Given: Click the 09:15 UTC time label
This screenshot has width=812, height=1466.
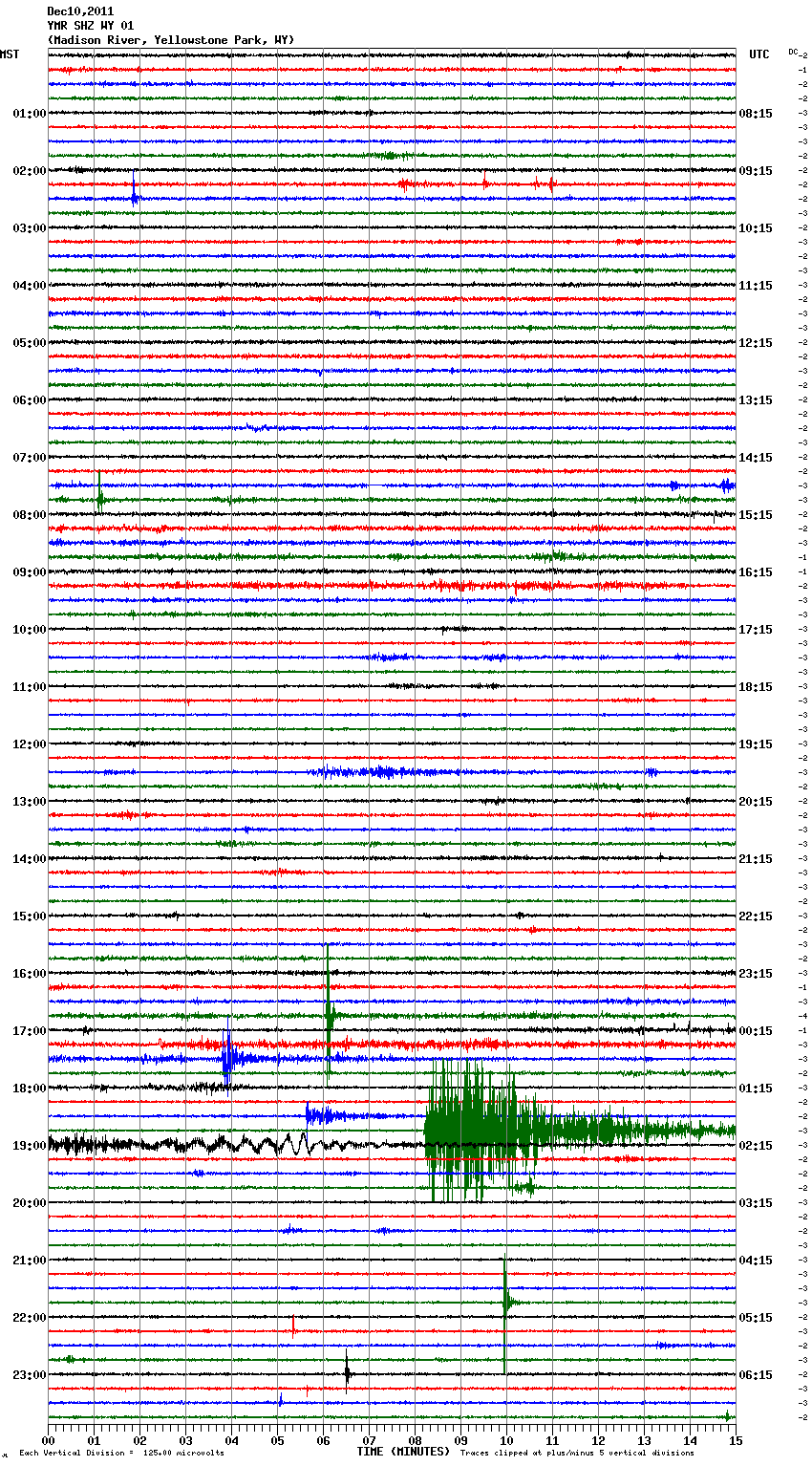Looking at the screenshot, I should pyautogui.click(x=756, y=171).
